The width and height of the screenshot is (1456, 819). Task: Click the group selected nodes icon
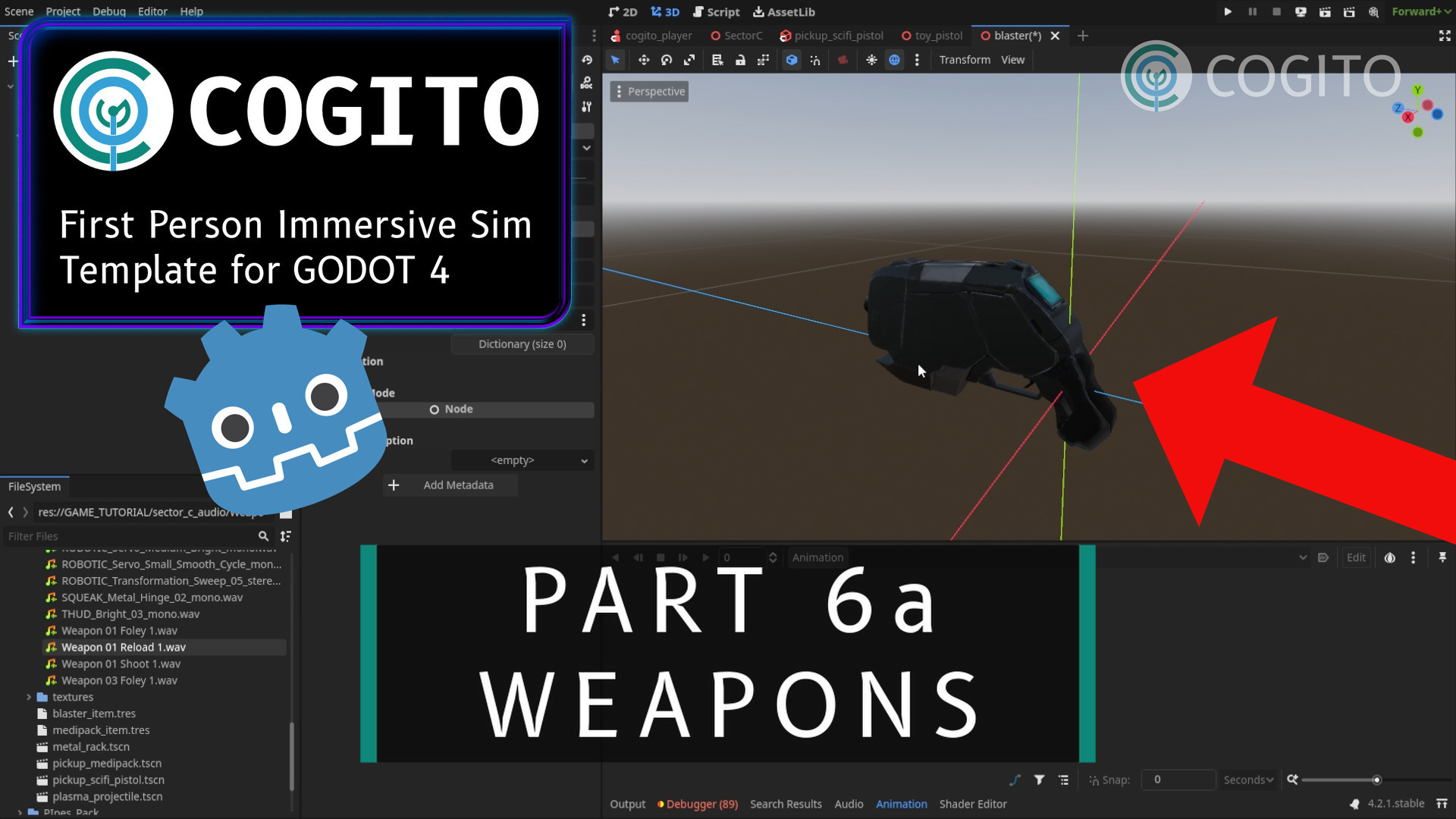pos(763,60)
